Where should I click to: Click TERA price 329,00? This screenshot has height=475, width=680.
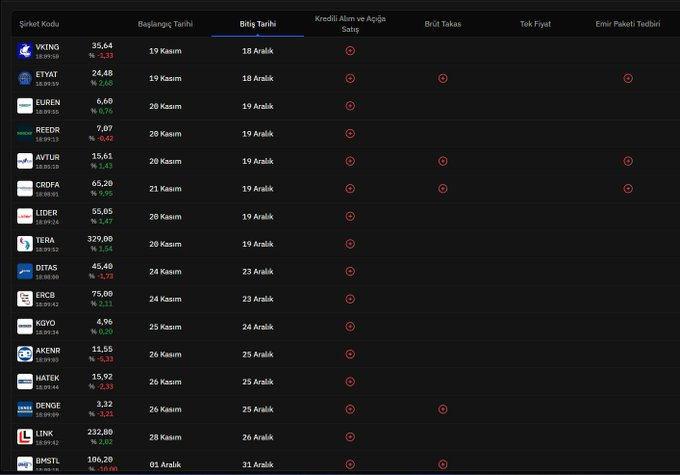[100, 239]
